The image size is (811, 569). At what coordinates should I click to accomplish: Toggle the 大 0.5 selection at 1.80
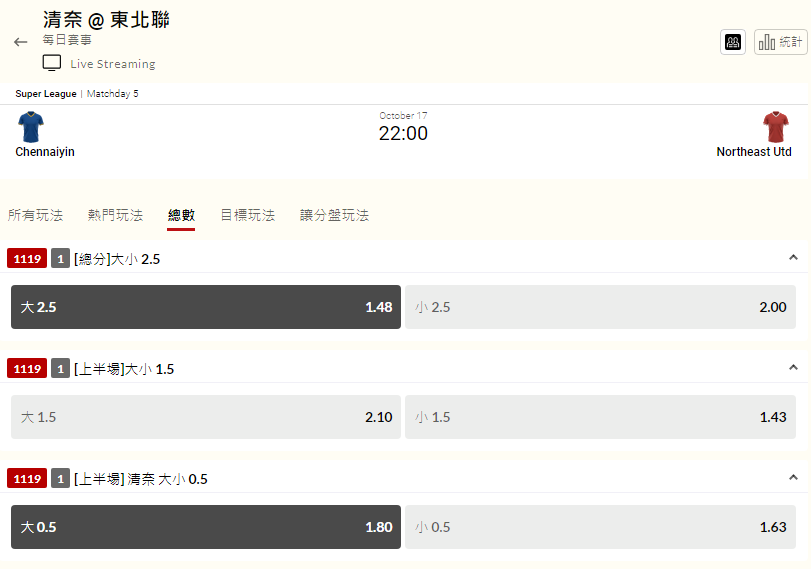[x=206, y=527]
